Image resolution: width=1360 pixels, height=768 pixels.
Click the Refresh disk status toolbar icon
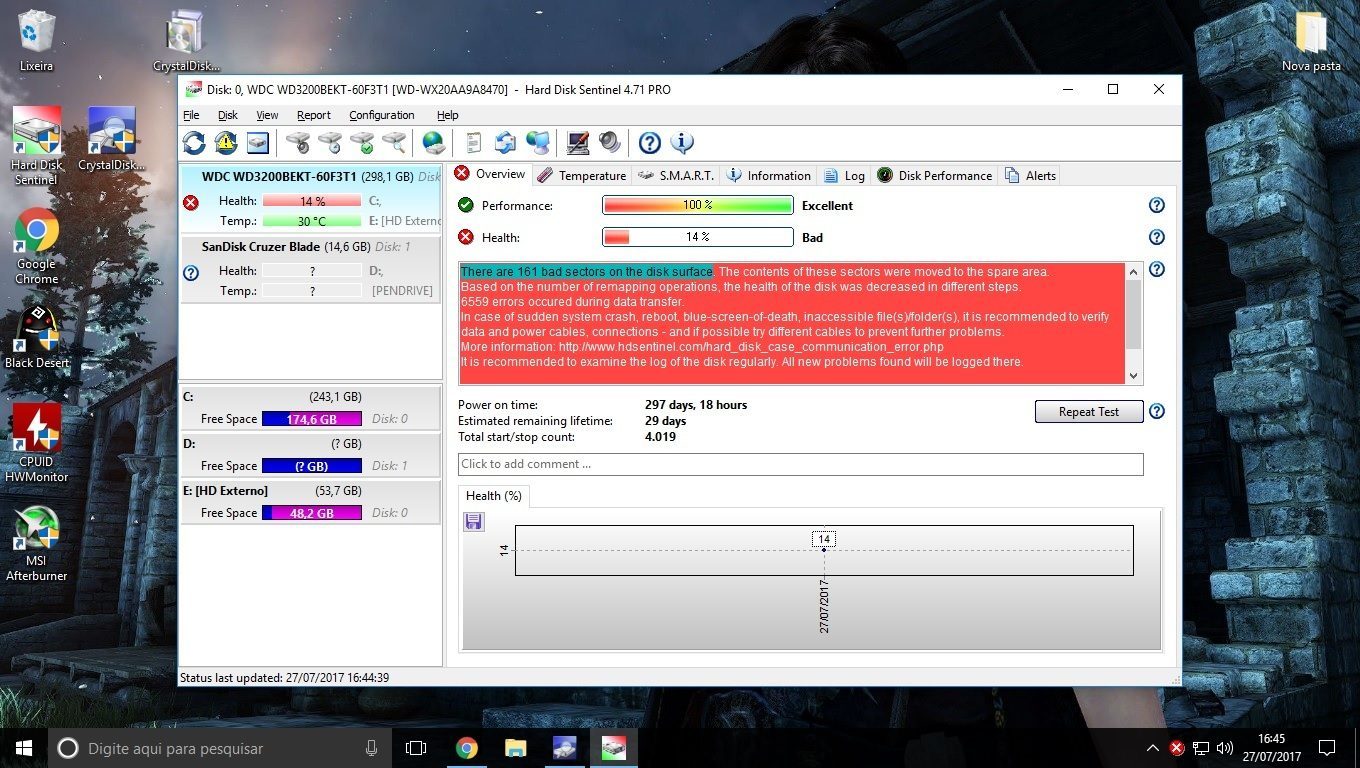194,143
